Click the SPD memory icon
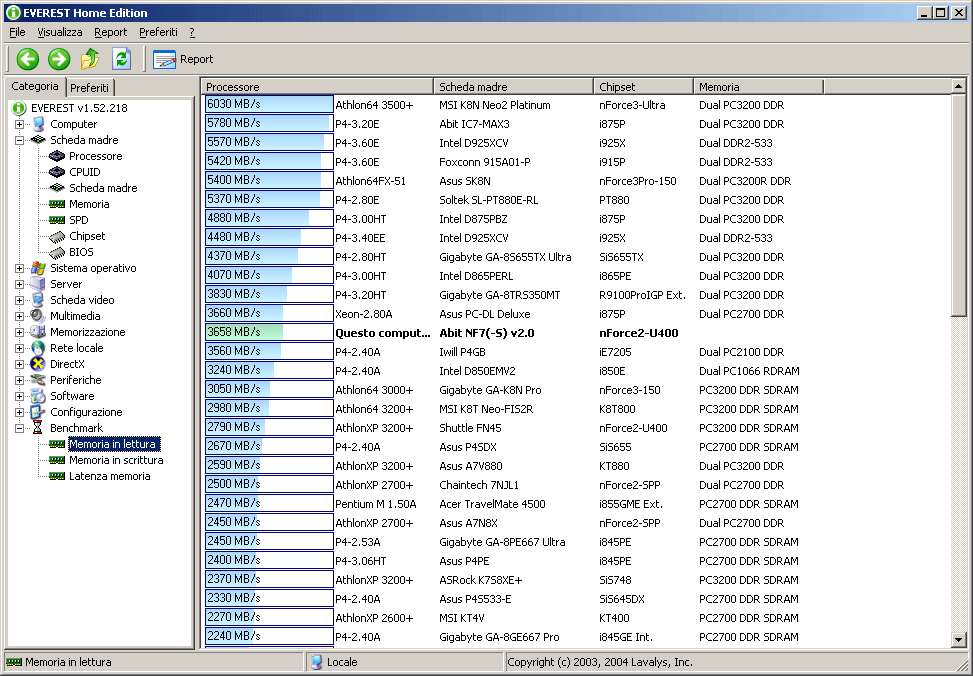The height and width of the screenshot is (676, 973). (x=57, y=220)
